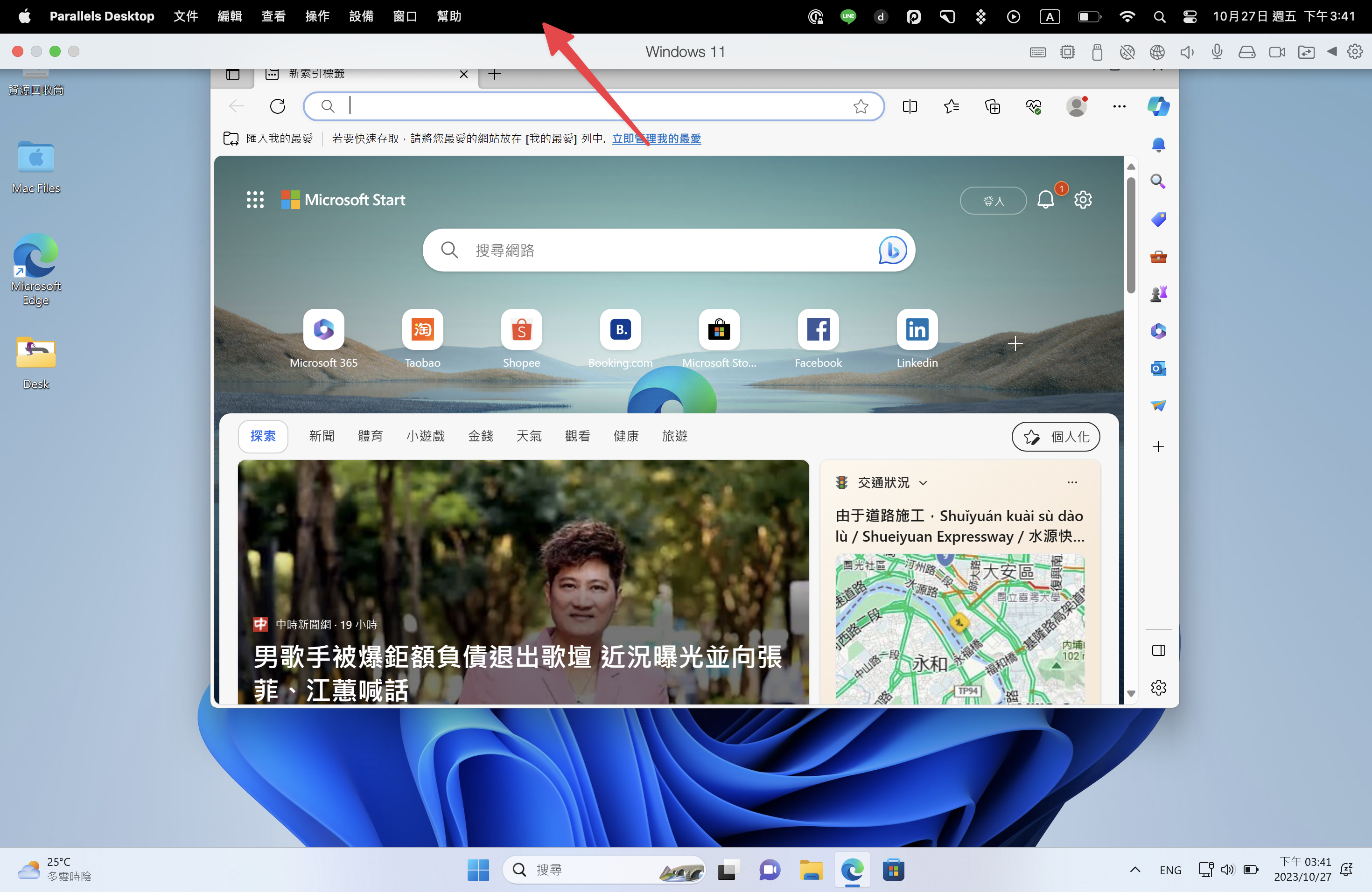
Task: Toggle Parallels camera device
Action: point(1277,52)
